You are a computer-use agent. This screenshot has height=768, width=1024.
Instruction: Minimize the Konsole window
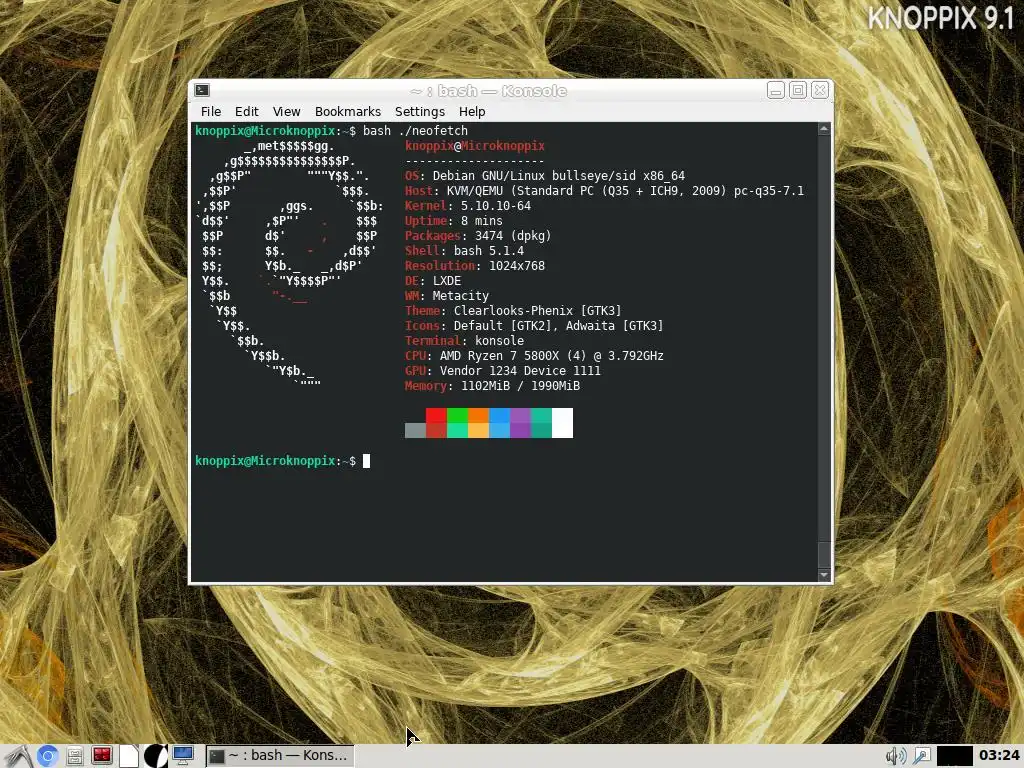click(x=775, y=90)
